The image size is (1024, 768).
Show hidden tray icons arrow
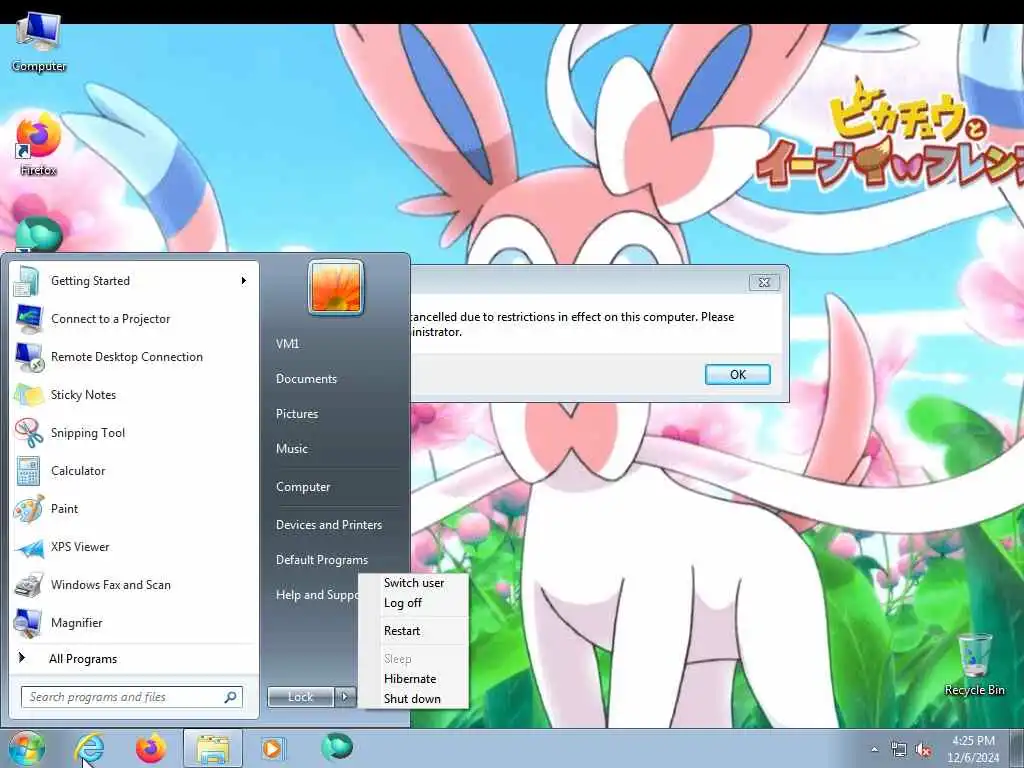(x=874, y=750)
